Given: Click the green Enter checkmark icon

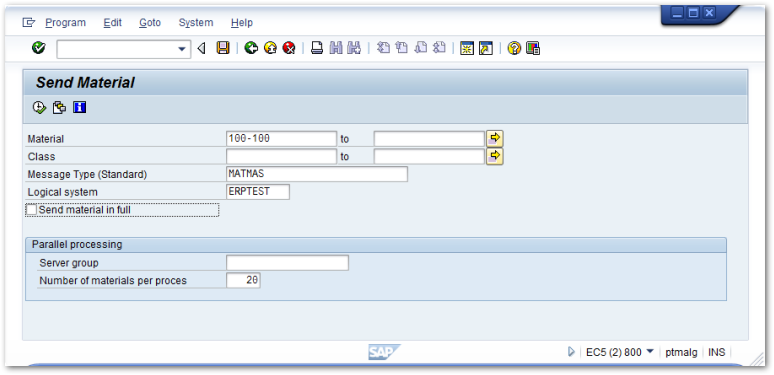Looking at the screenshot, I should (x=39, y=48).
